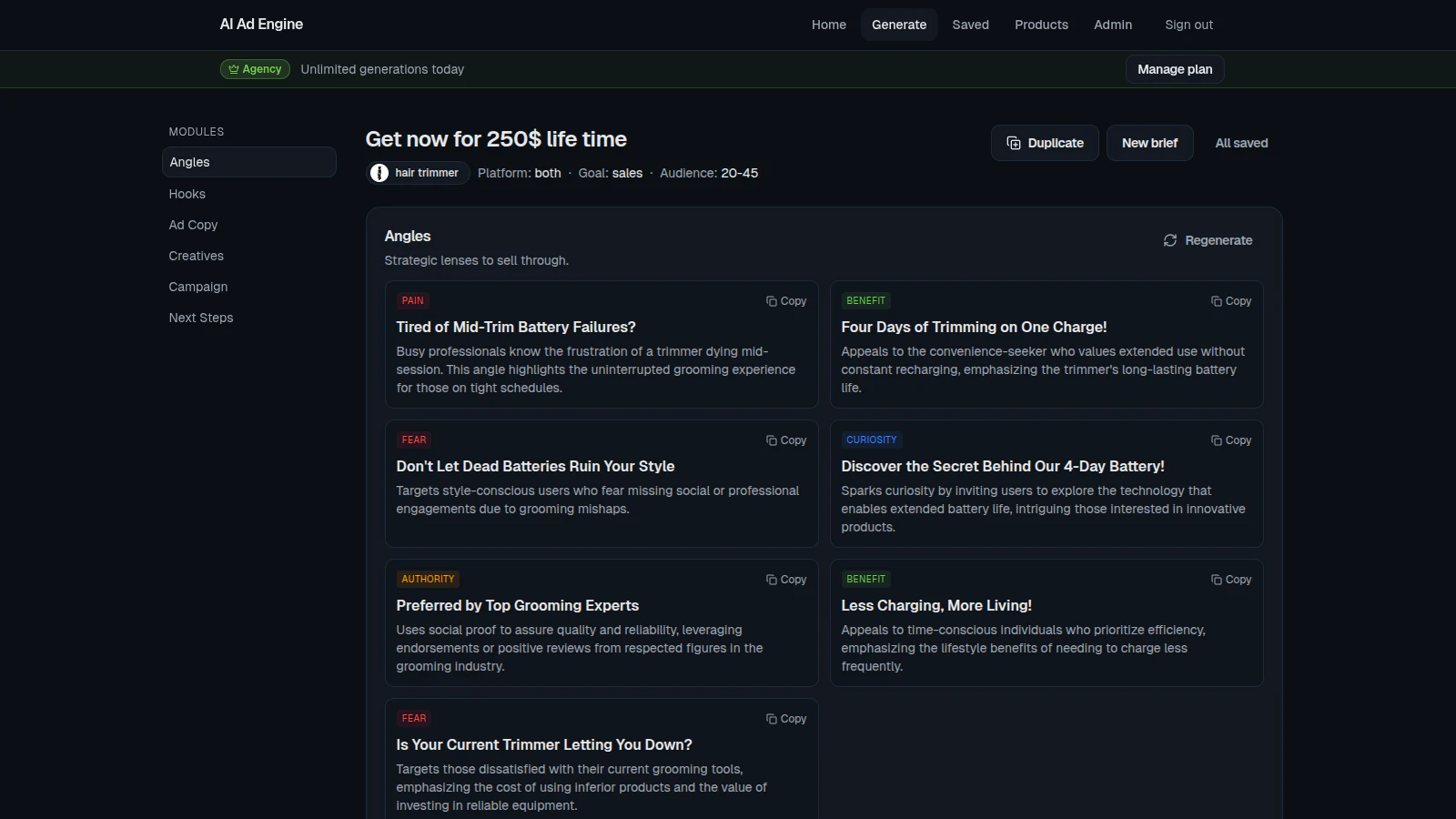Copy the "Is Your Current Trimmer" angle
1456x819 pixels.
pos(786,719)
